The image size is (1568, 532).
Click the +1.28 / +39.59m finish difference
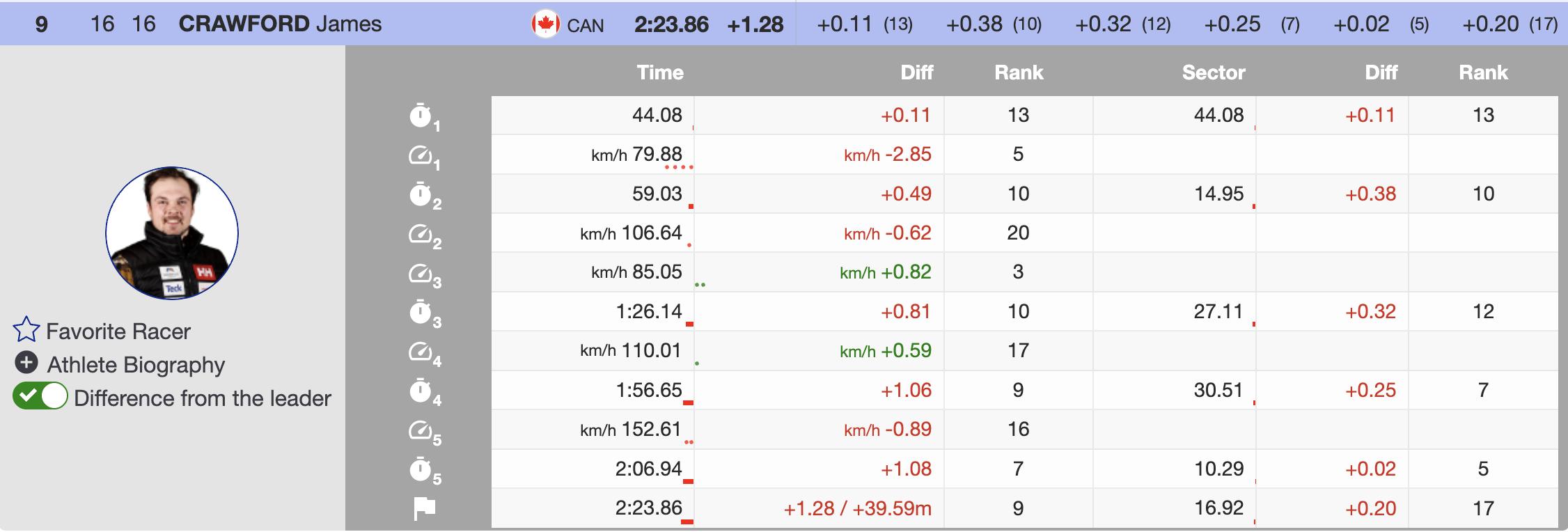pyautogui.click(x=857, y=508)
